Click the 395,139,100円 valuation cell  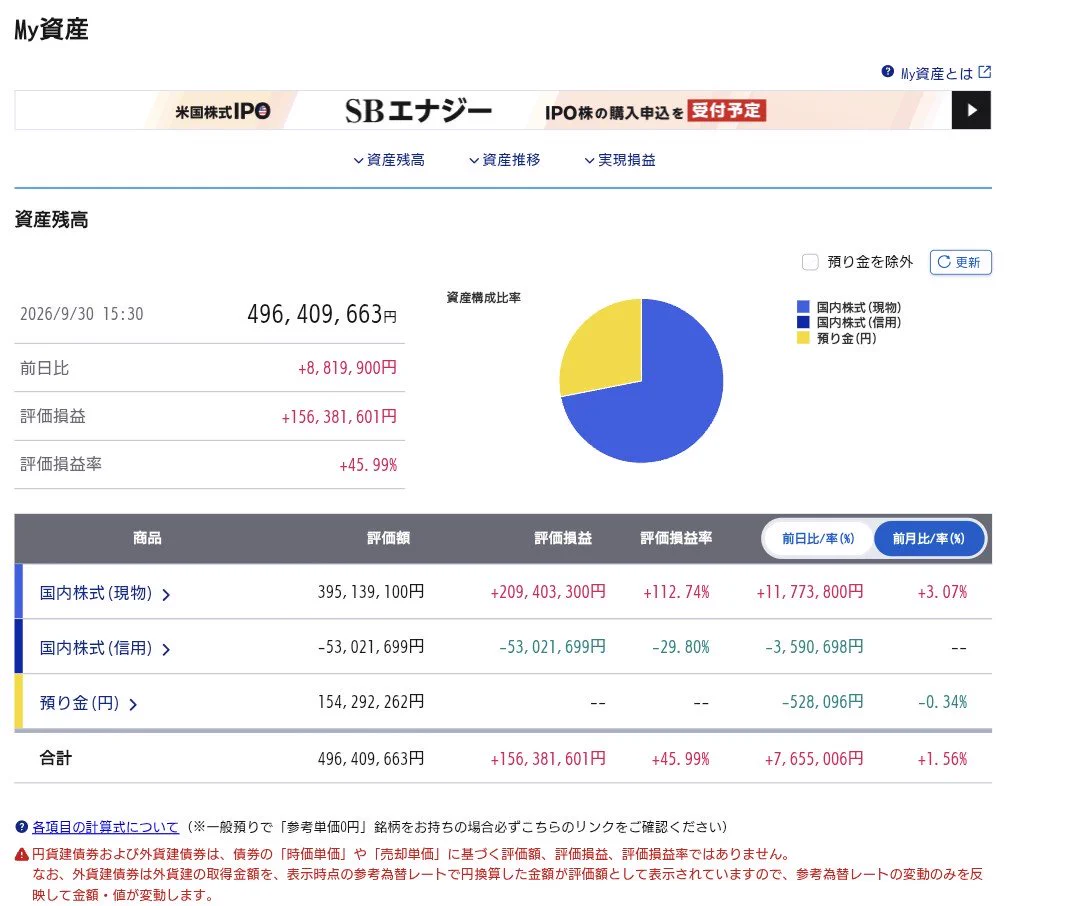tap(371, 592)
